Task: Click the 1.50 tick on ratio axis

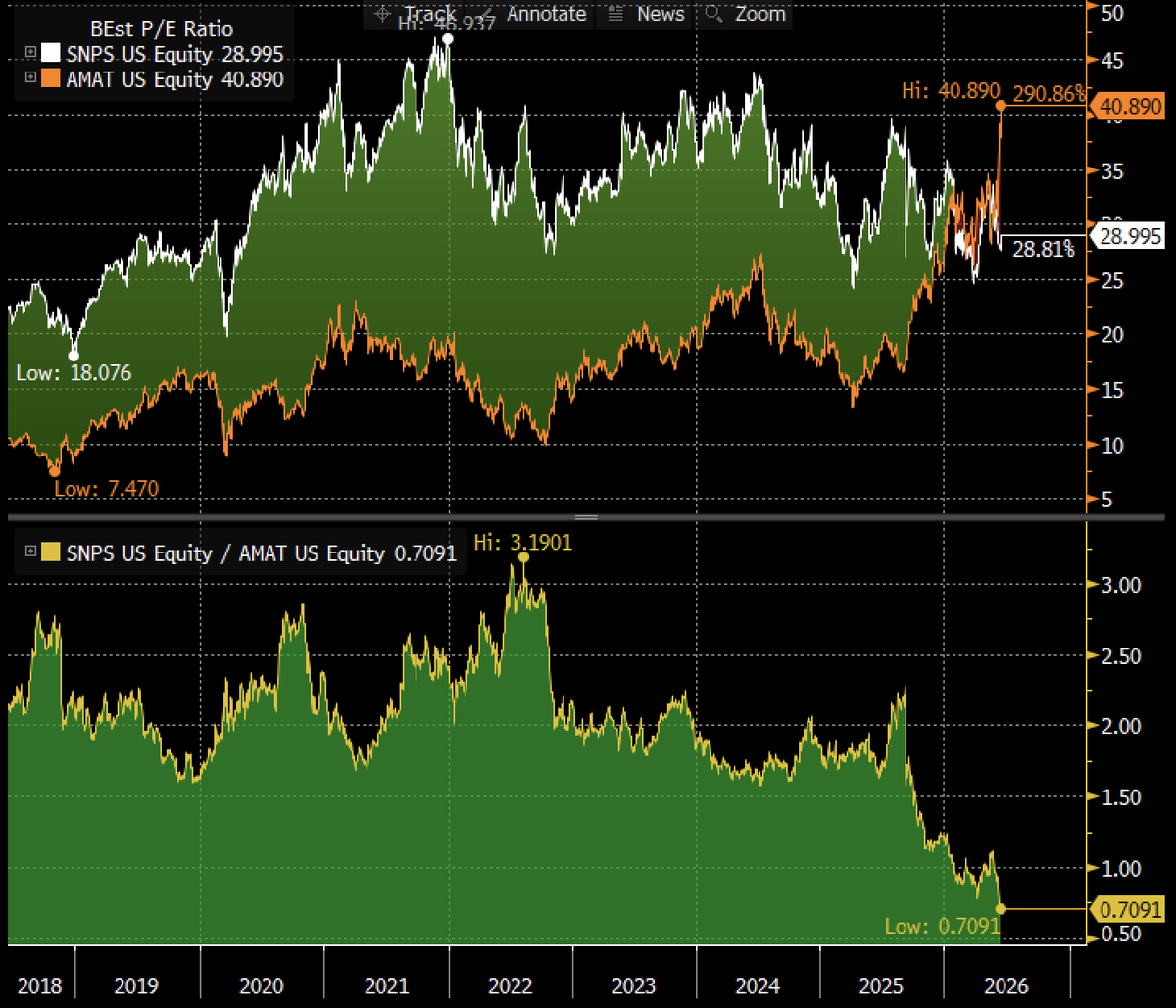Action: click(x=1121, y=797)
